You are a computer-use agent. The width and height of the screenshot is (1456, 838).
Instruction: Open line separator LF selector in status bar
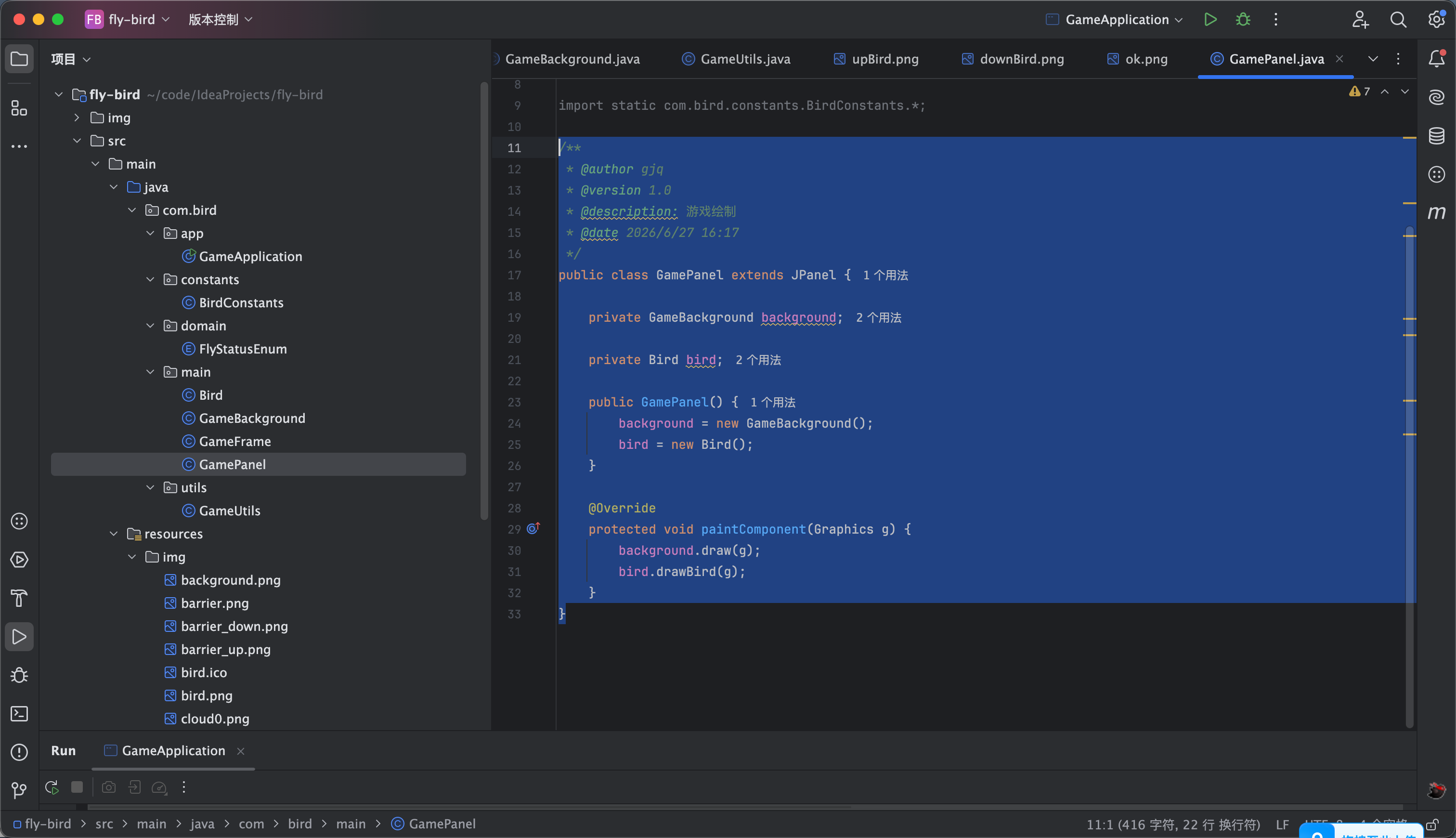point(1282,824)
